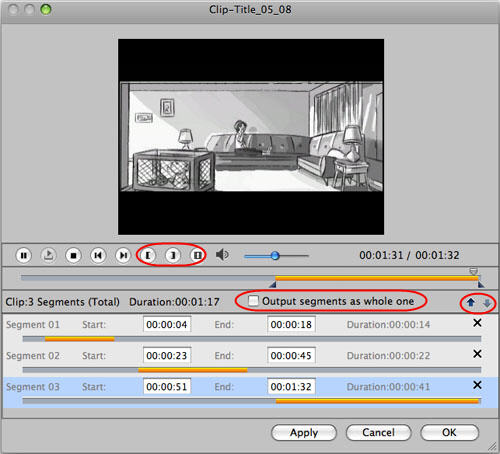Click Duration:00:00:14 text
The width and height of the screenshot is (500, 454).
(x=388, y=324)
